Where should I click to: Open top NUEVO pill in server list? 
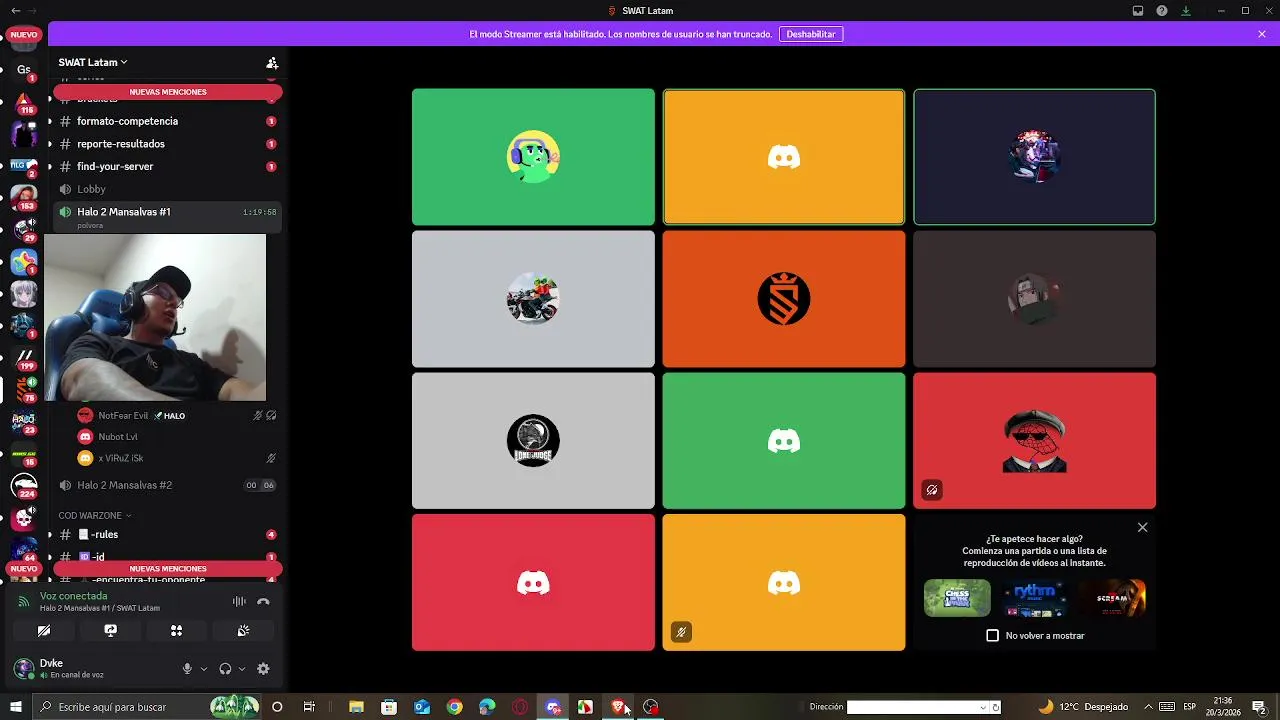(24, 35)
